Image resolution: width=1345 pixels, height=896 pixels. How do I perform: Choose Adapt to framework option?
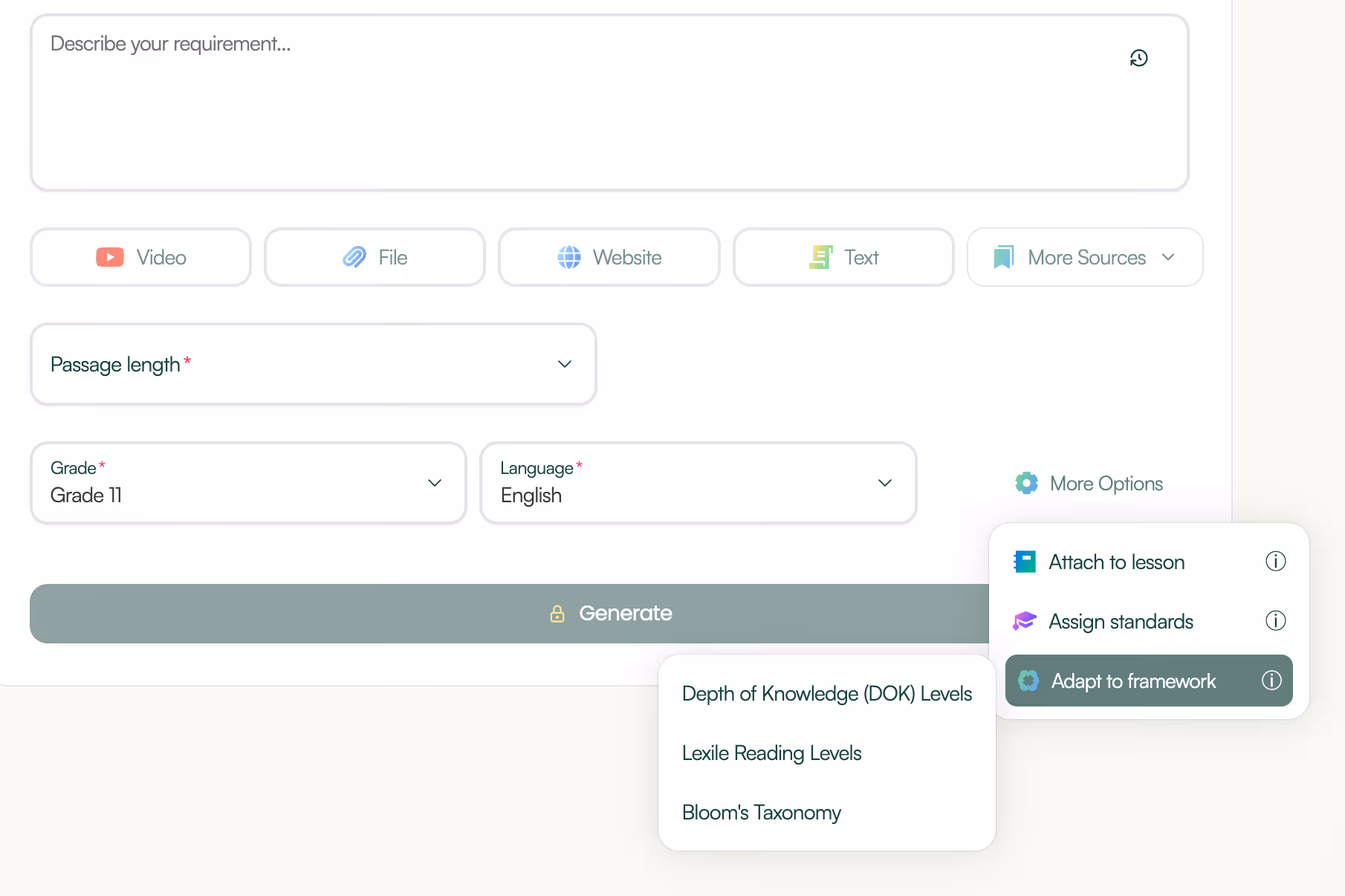pyautogui.click(x=1149, y=681)
